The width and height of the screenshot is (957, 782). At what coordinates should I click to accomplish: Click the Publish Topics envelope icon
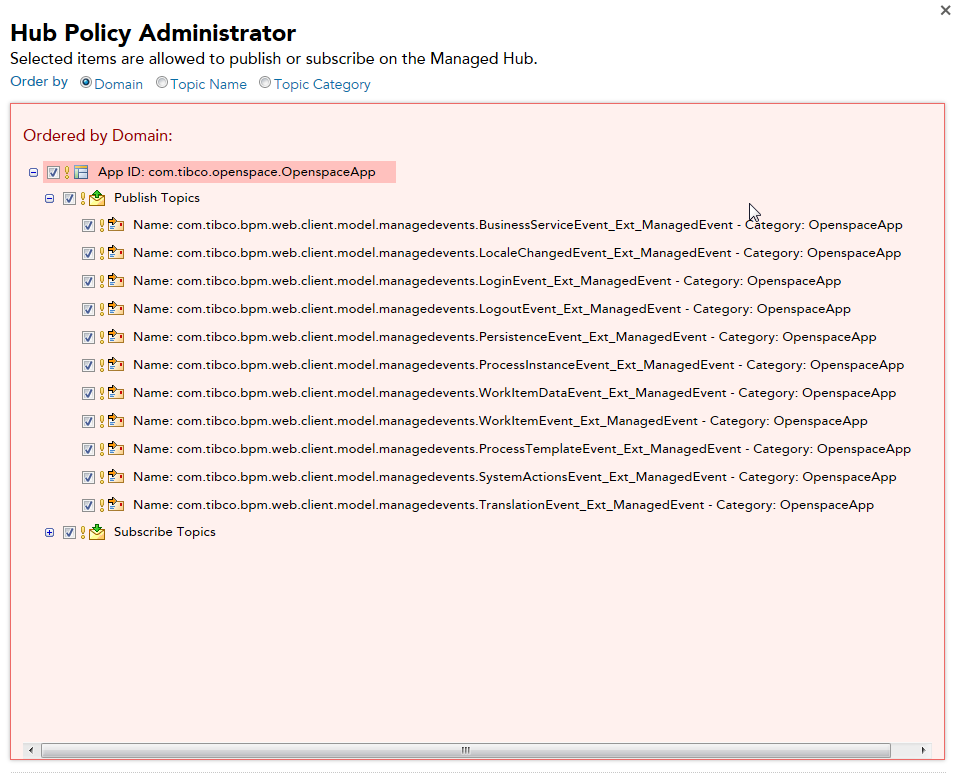coord(97,198)
